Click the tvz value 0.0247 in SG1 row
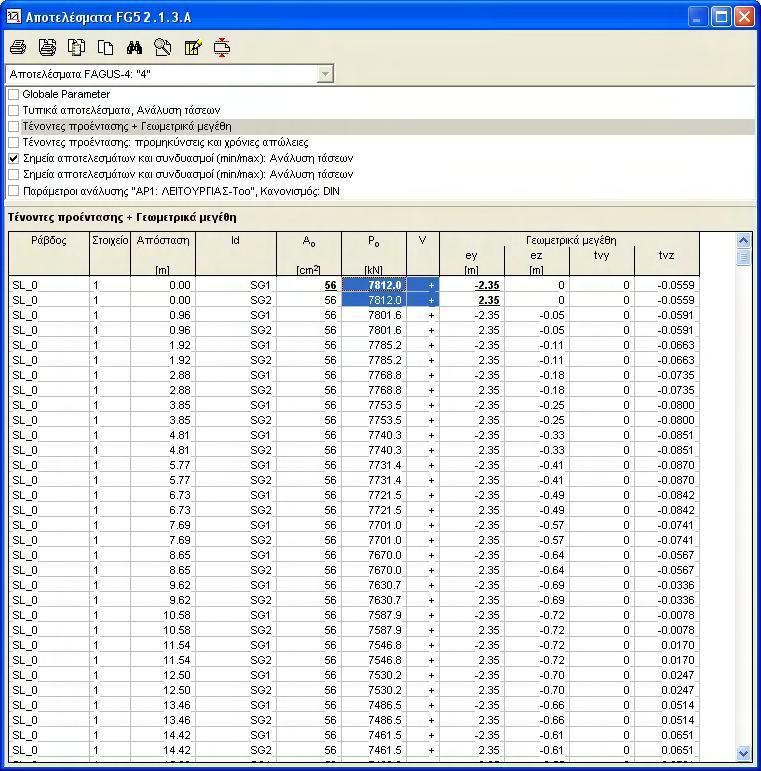The width and height of the screenshot is (761, 771). [677, 675]
